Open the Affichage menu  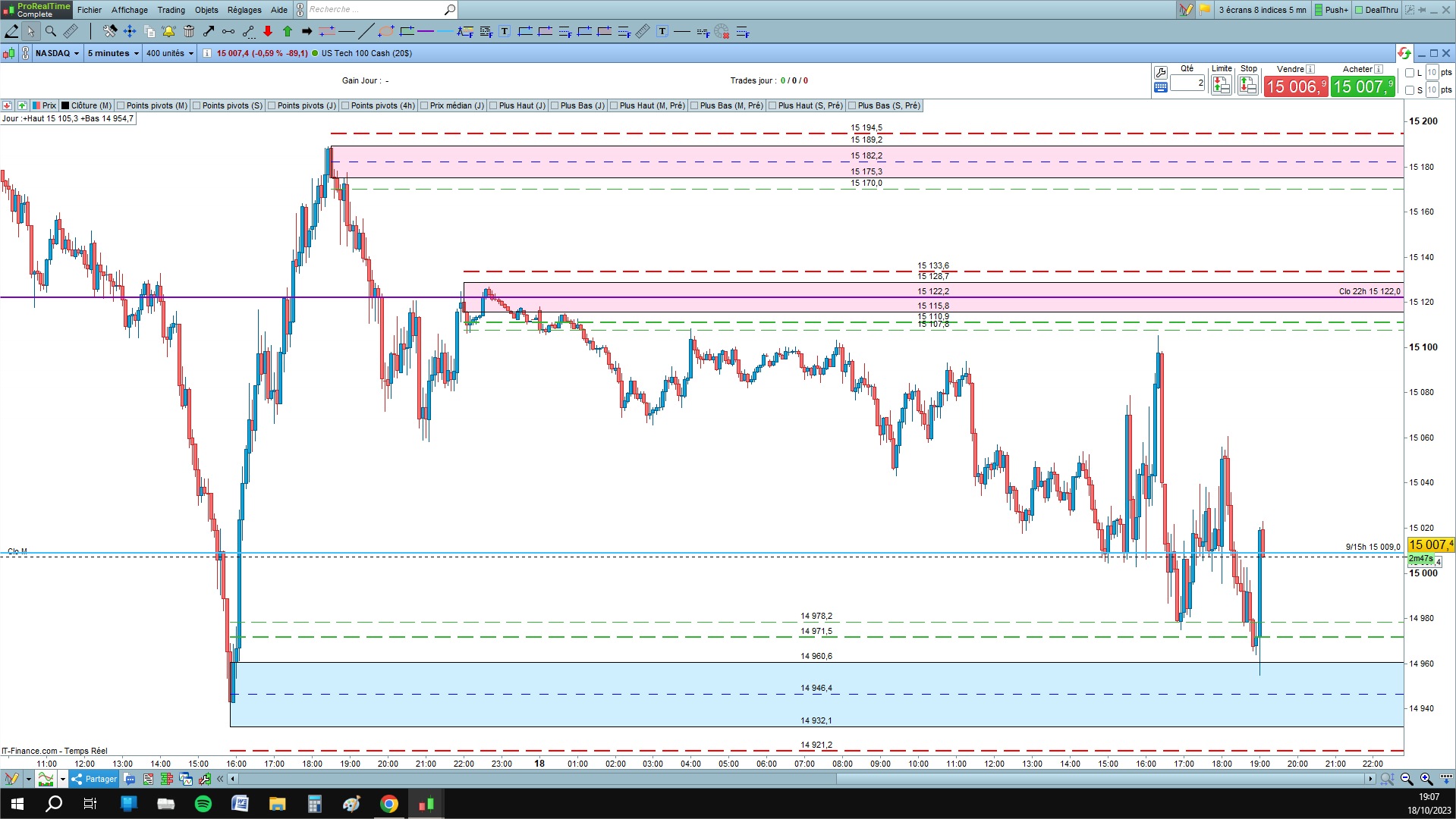pyautogui.click(x=130, y=10)
